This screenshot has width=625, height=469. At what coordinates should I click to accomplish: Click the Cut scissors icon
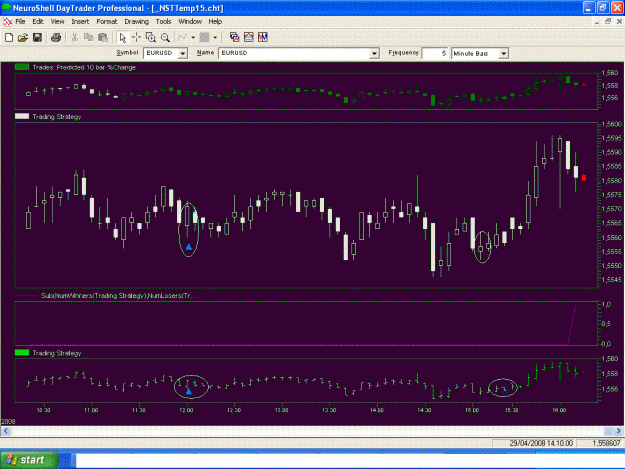click(75, 37)
